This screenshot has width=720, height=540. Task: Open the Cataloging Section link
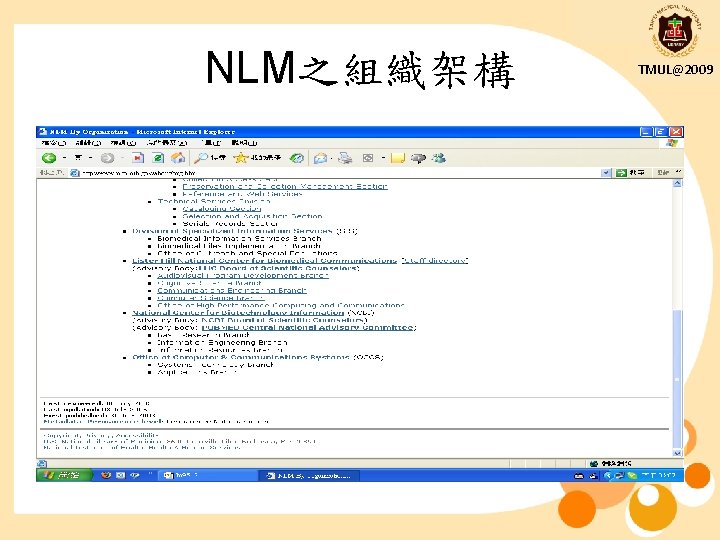222,208
